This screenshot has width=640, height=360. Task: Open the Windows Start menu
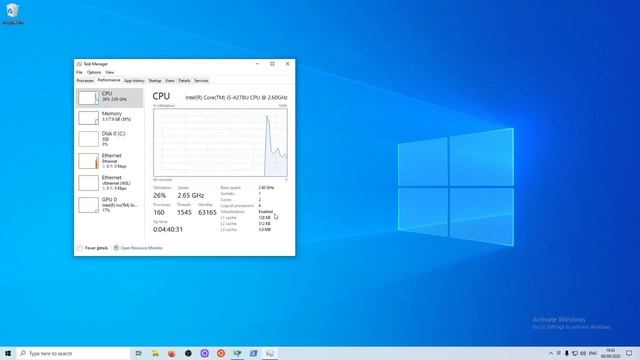(8, 353)
